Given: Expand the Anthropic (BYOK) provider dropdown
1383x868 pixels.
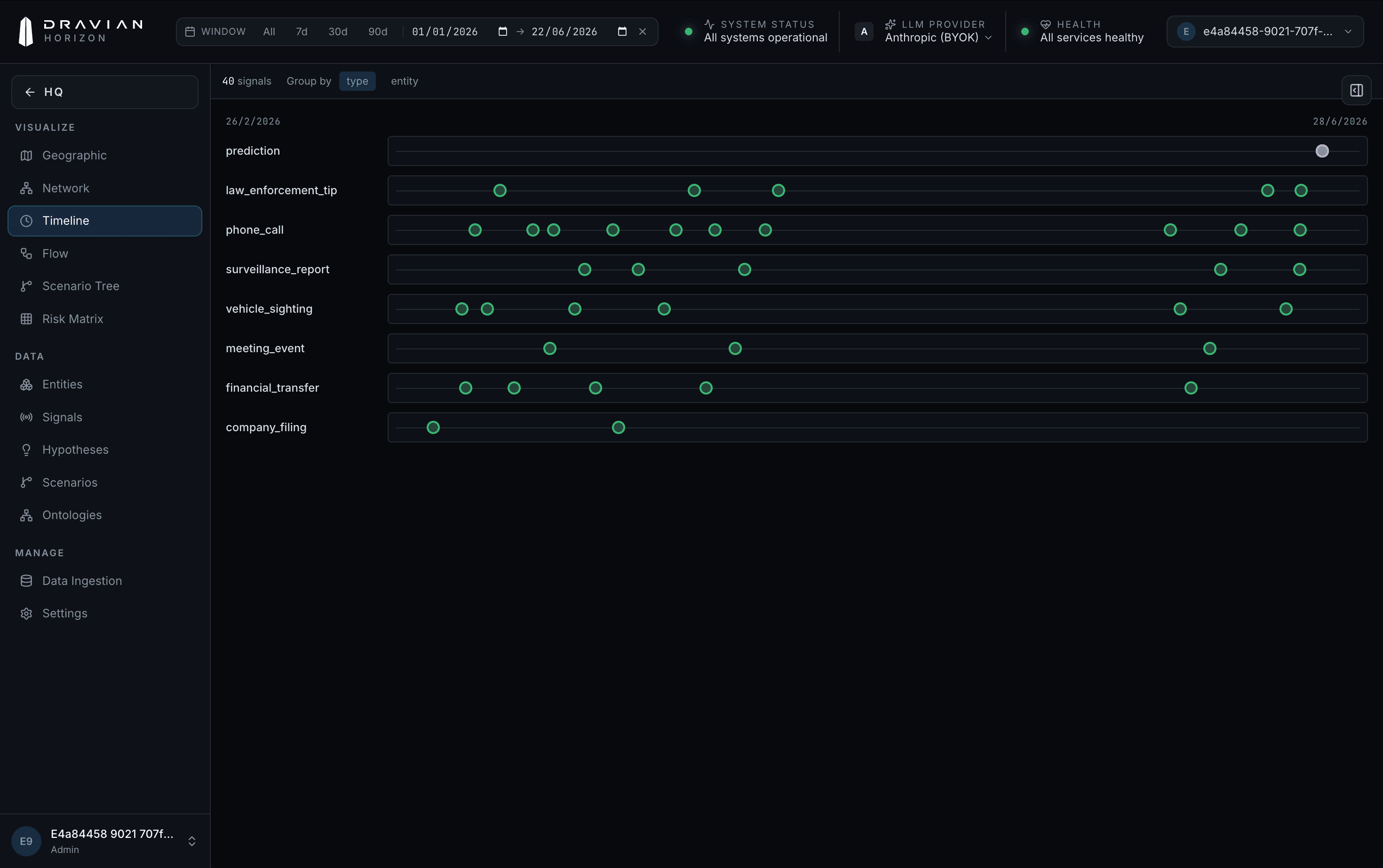Looking at the screenshot, I should (938, 37).
